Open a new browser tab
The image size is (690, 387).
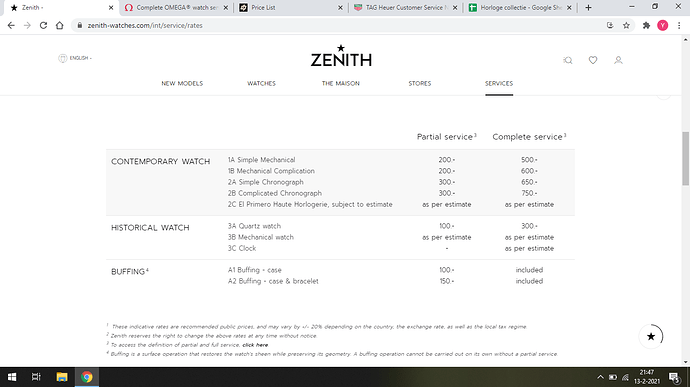click(588, 7)
